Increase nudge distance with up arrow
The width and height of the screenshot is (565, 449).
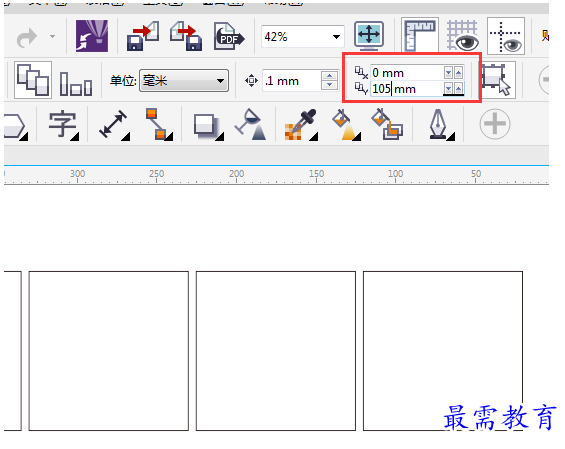pos(329,76)
